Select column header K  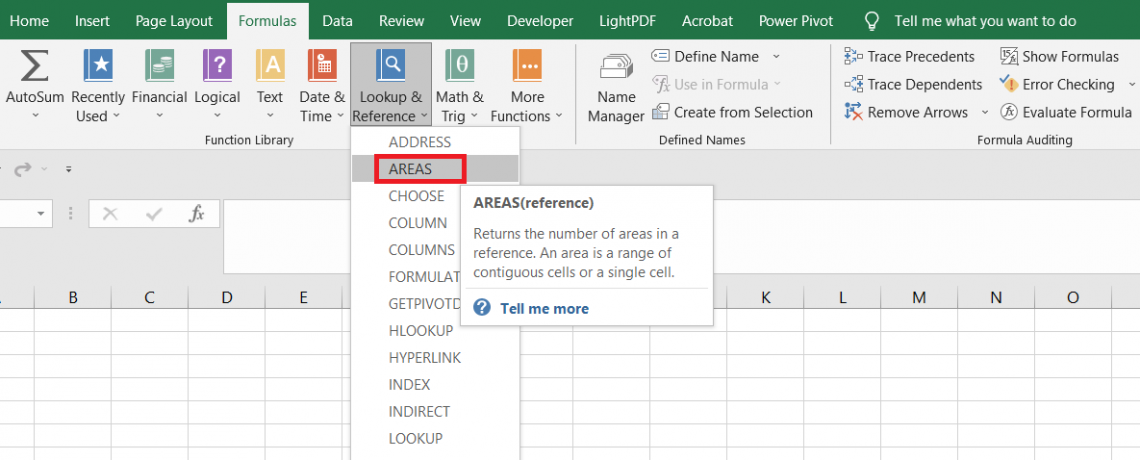click(x=765, y=297)
